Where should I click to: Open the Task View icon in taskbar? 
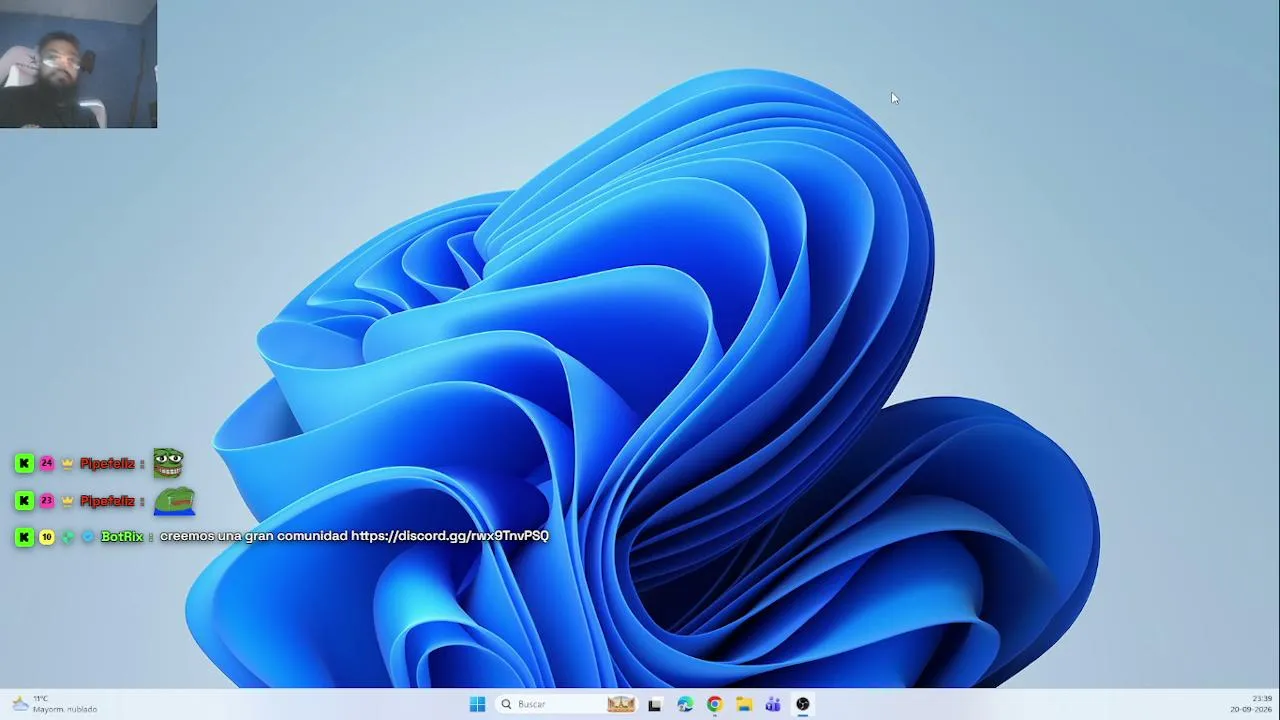[655, 704]
